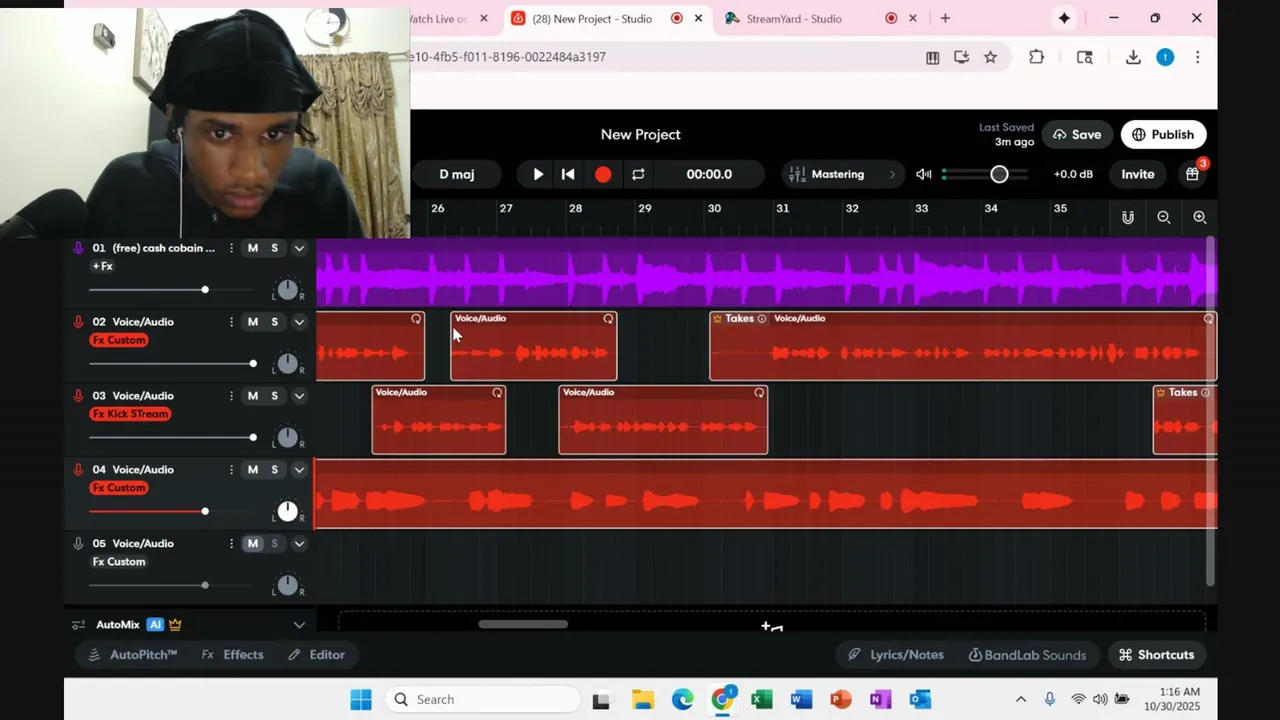Solo track 02 Voice/Audio
1280x720 pixels.
pos(274,322)
